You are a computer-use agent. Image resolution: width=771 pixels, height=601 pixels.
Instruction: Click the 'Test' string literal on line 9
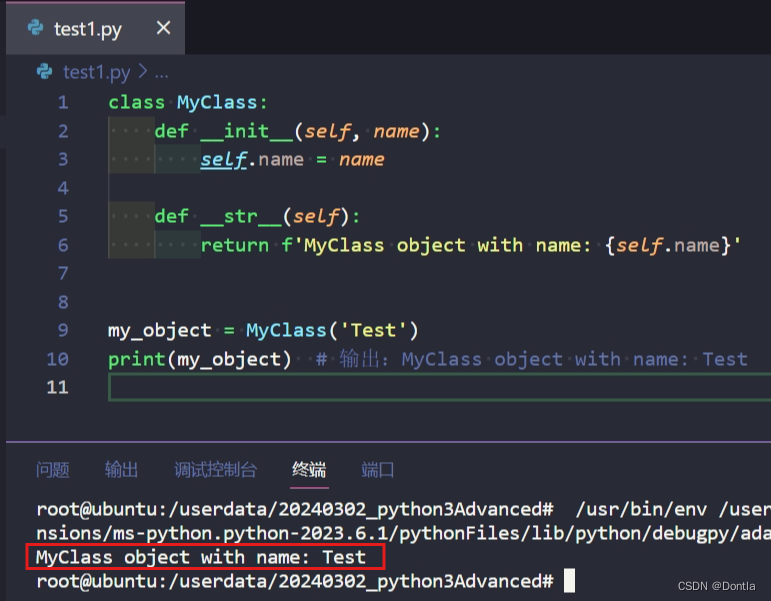coord(373,330)
